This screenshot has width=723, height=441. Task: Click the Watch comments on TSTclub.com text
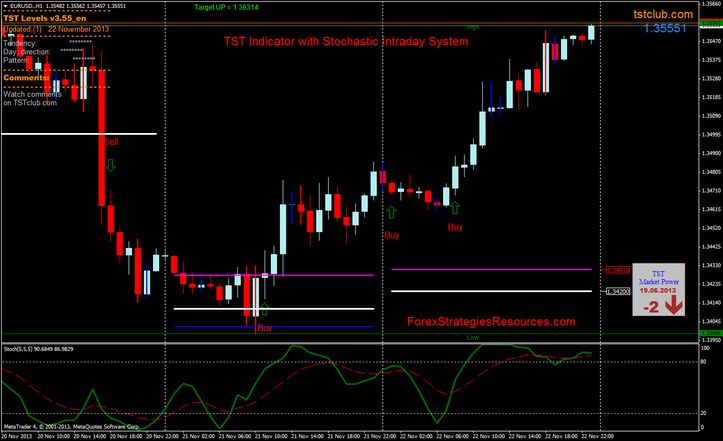pos(32,98)
